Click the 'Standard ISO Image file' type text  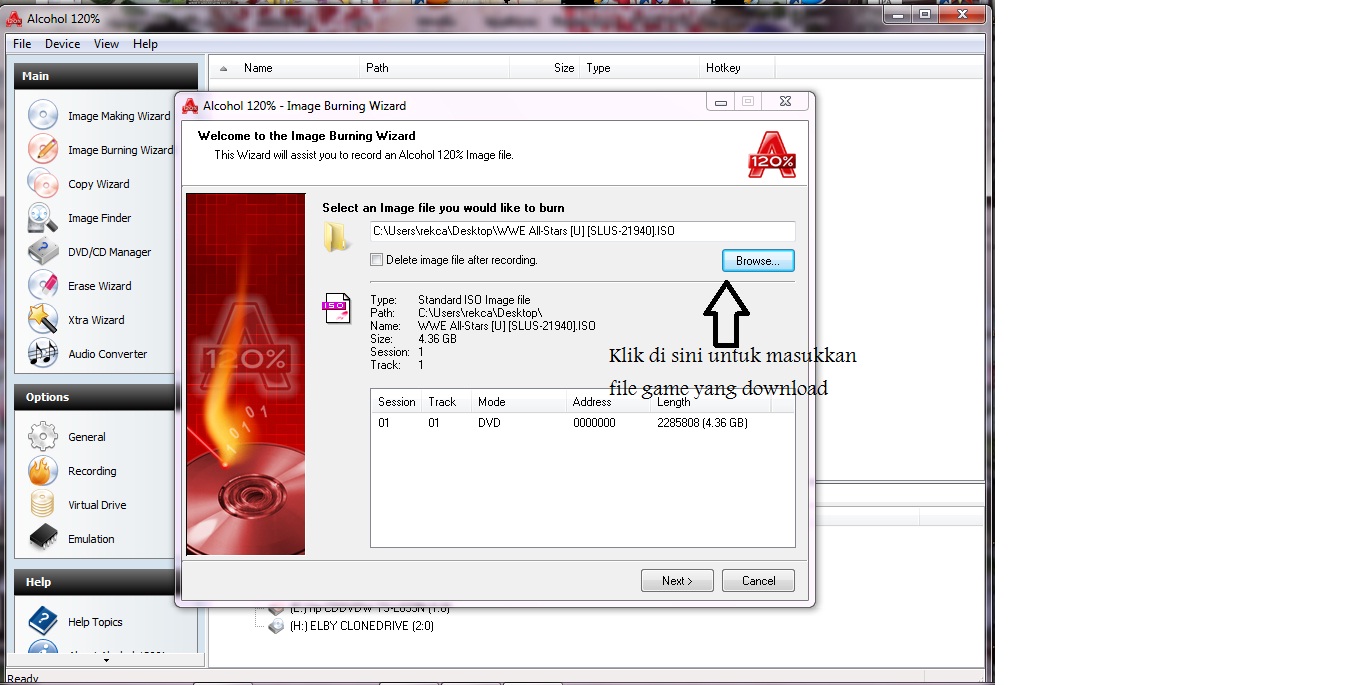[x=474, y=300]
